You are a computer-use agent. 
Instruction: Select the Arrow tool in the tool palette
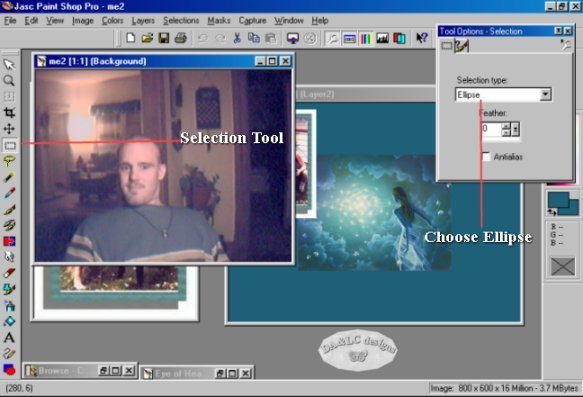pyautogui.click(x=9, y=64)
